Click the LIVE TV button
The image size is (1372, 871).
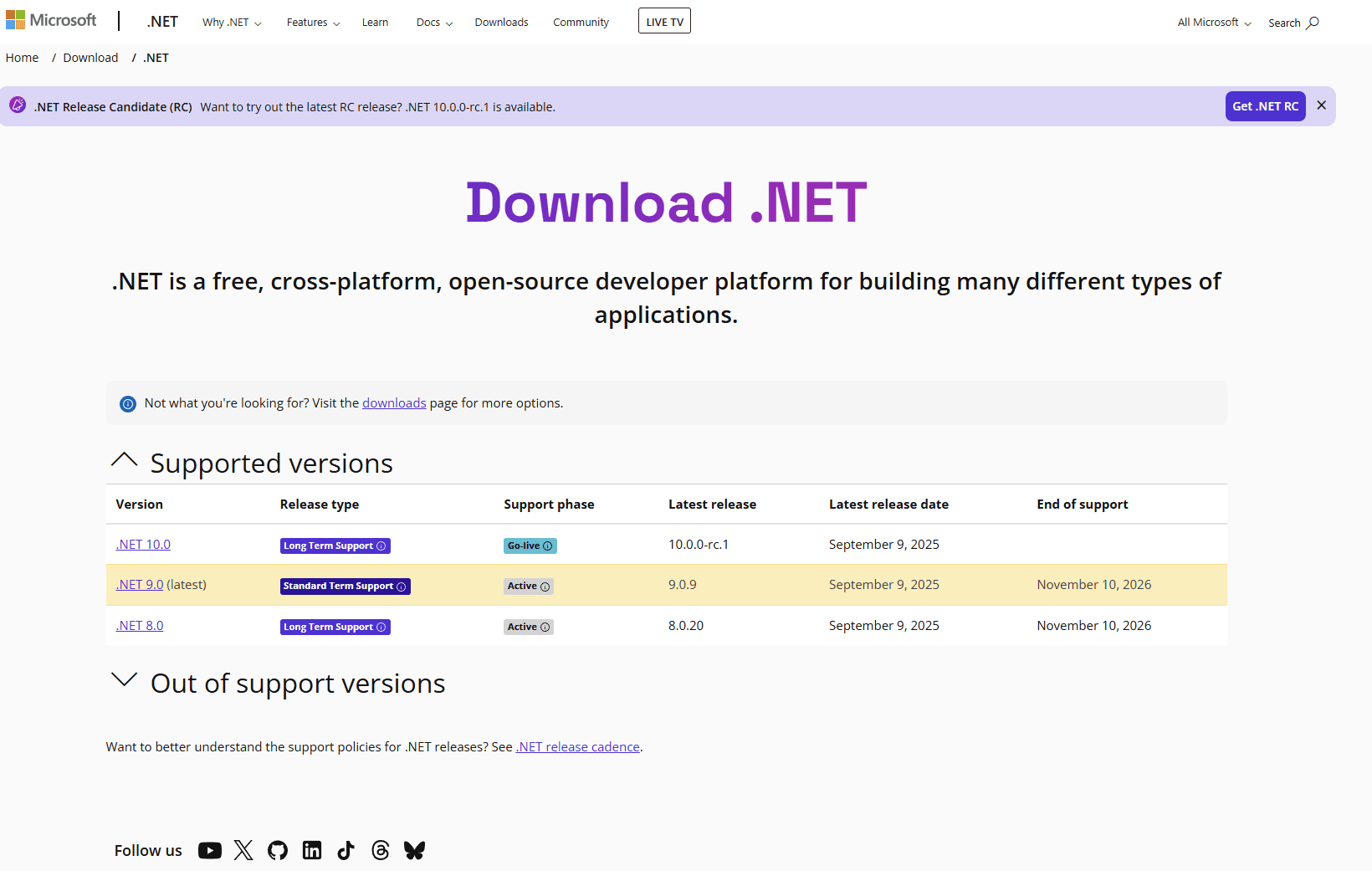click(x=664, y=21)
